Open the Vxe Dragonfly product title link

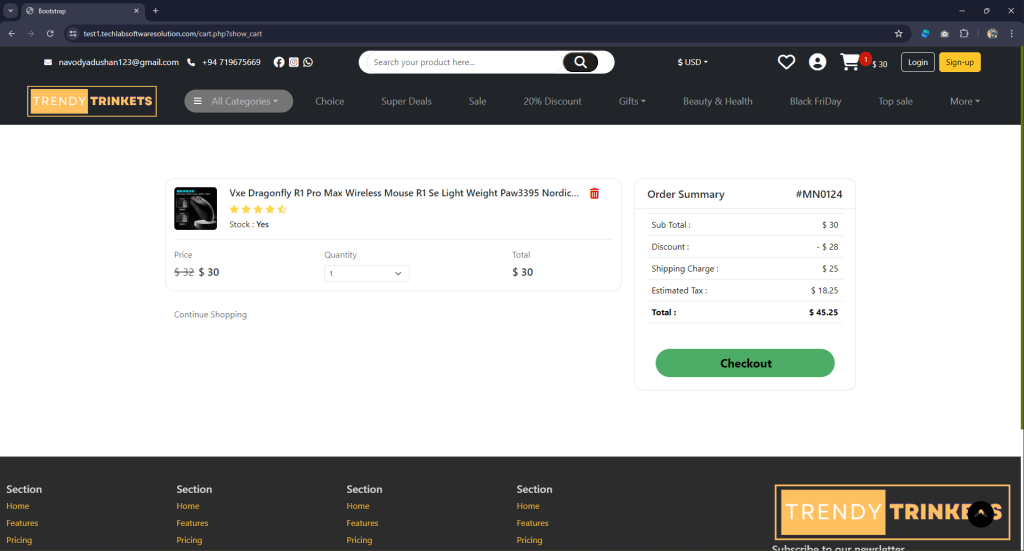tap(404, 193)
